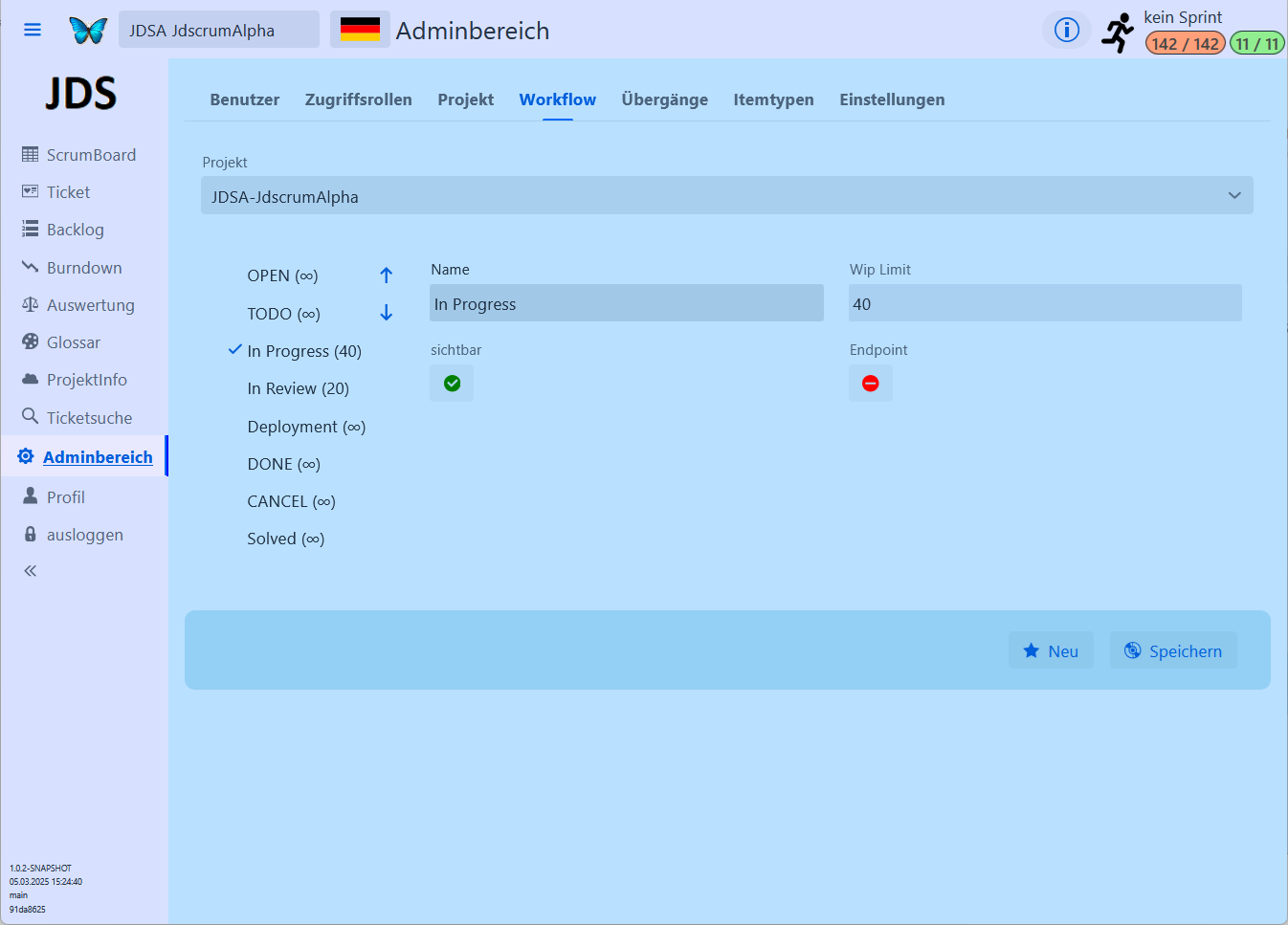Toggle the sichtbar green check switch

point(452,384)
